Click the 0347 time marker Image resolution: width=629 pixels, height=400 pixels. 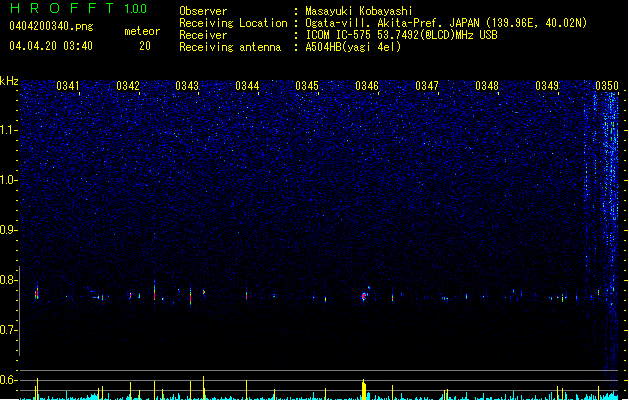pos(427,86)
